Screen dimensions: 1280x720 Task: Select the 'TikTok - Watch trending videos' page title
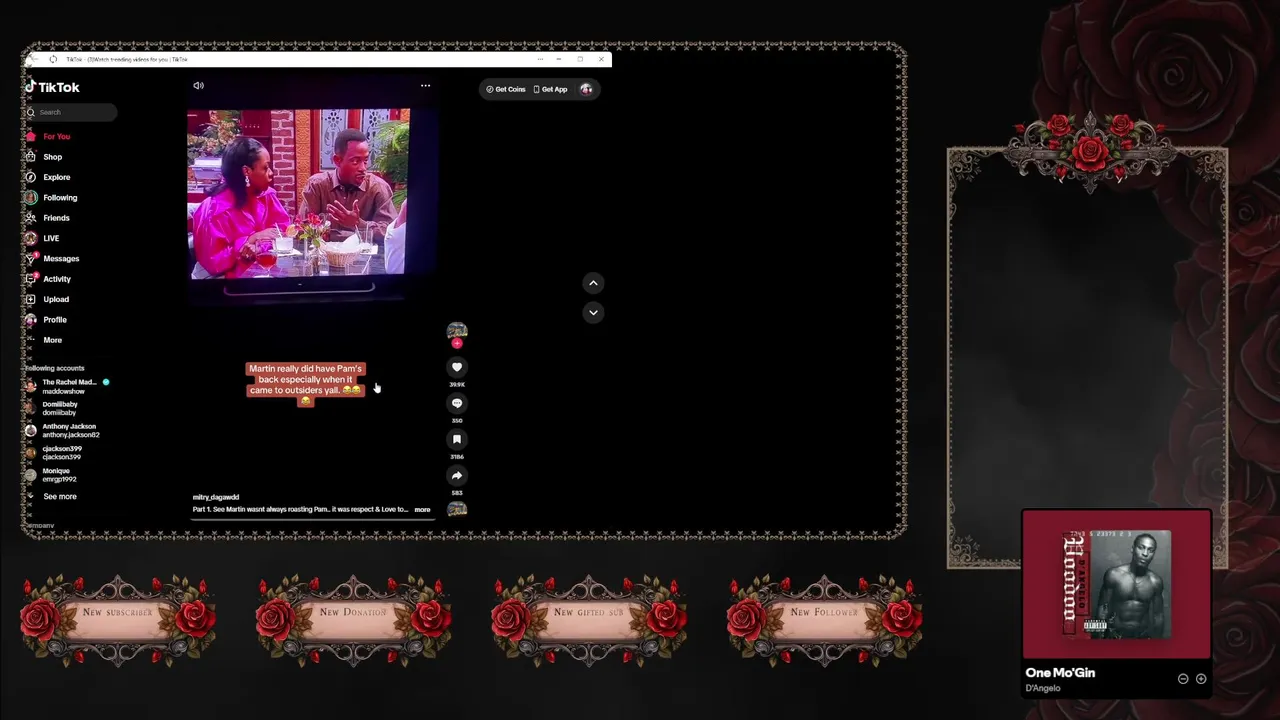(127, 59)
